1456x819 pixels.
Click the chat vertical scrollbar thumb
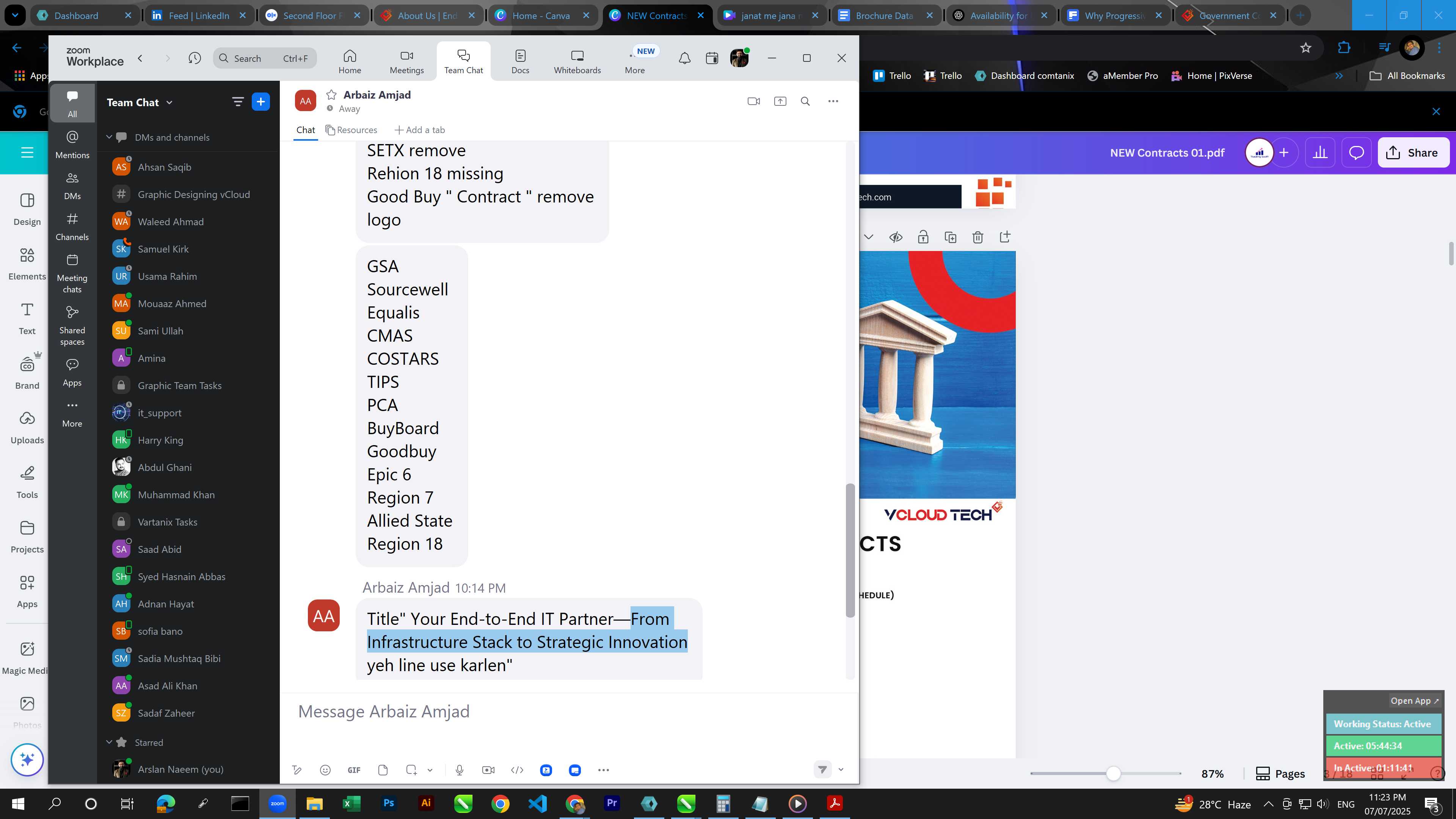(849, 550)
